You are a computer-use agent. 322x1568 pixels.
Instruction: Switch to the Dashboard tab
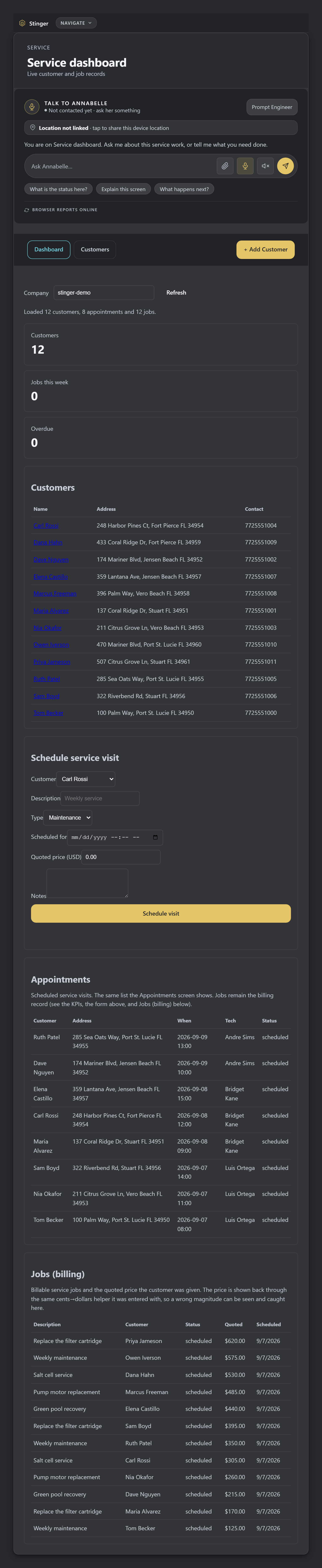pos(49,250)
